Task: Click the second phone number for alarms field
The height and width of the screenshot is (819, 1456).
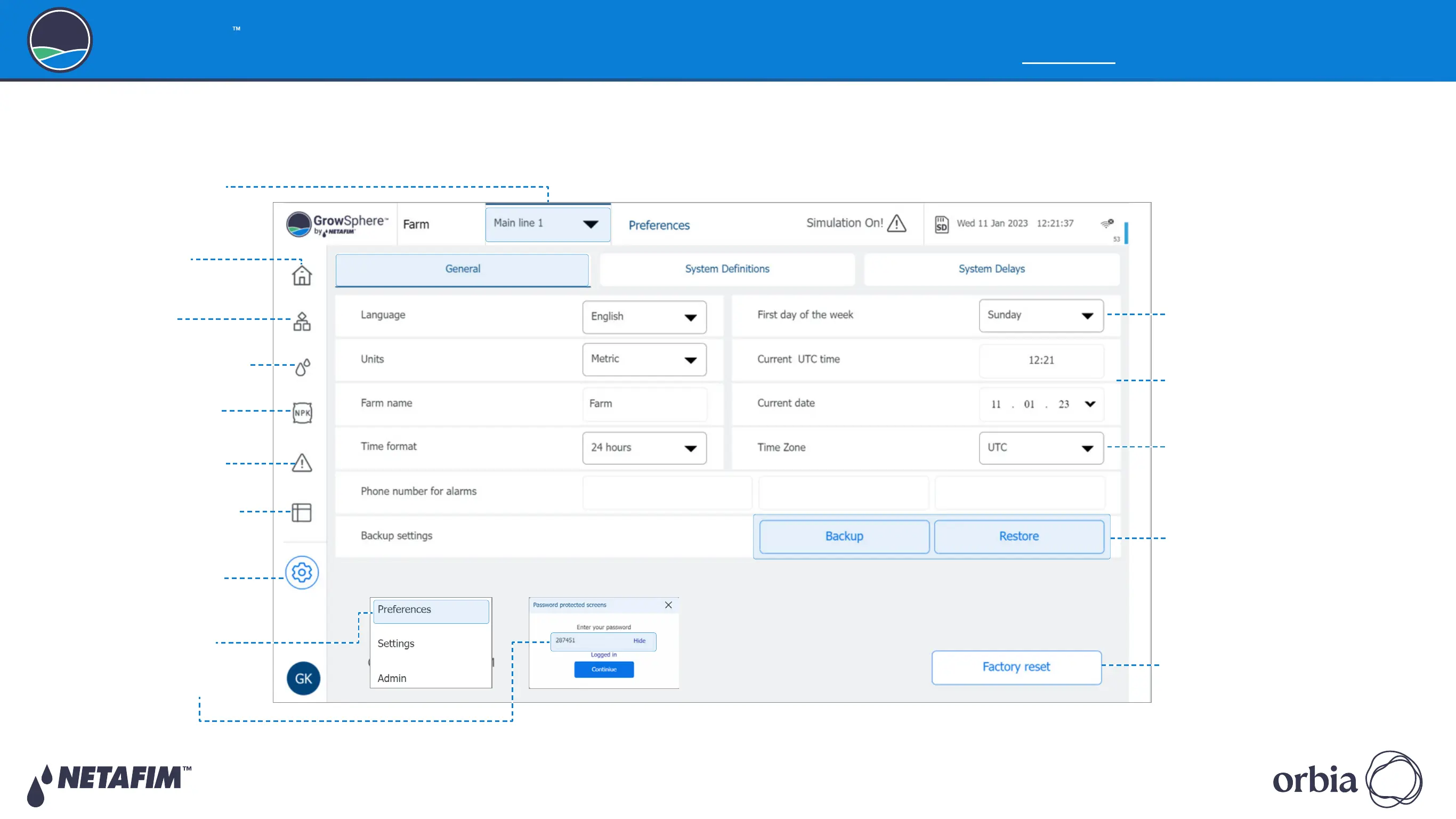Action: click(843, 493)
